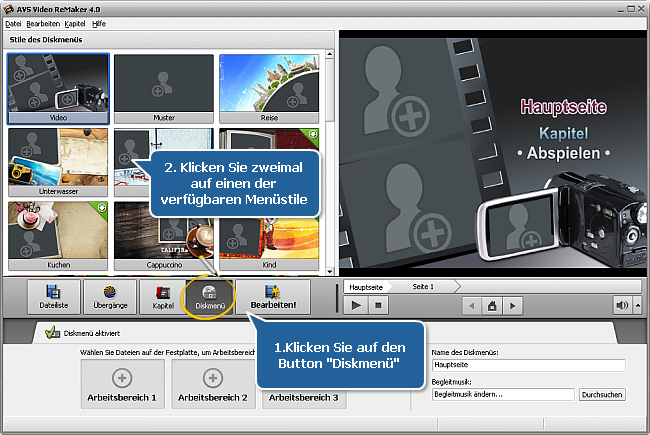Screen dimensions: 650x435
Task: Expand the volume dropdown arrow
Action: click(637, 305)
